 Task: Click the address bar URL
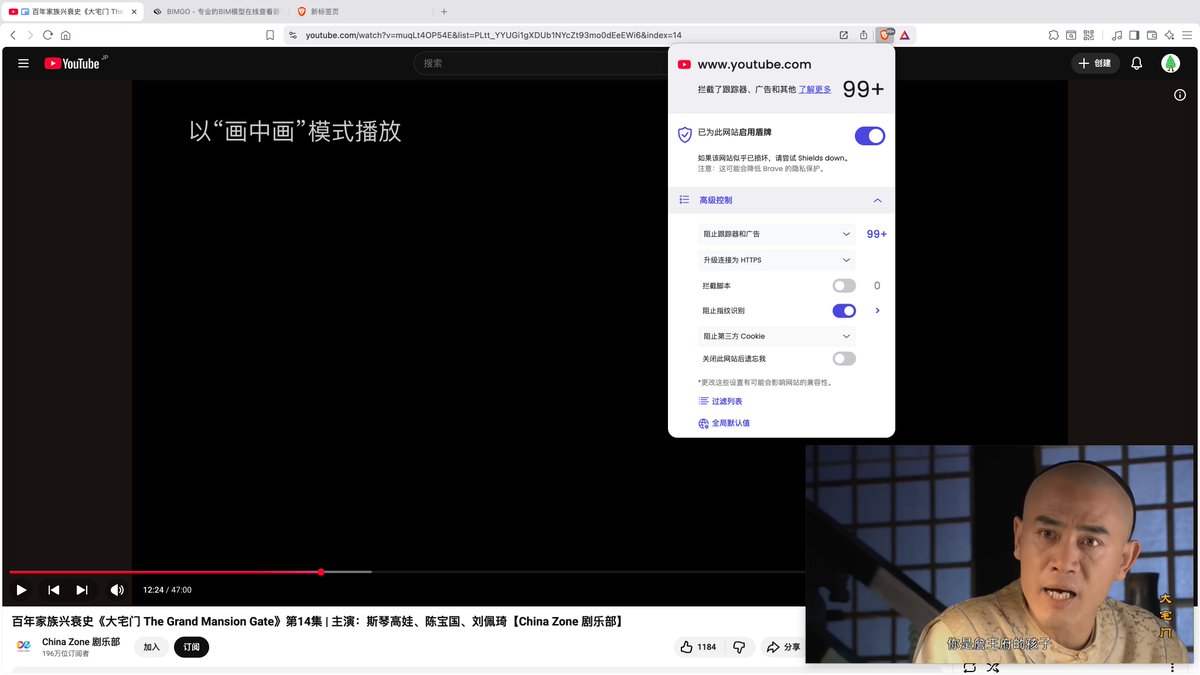(x=493, y=35)
